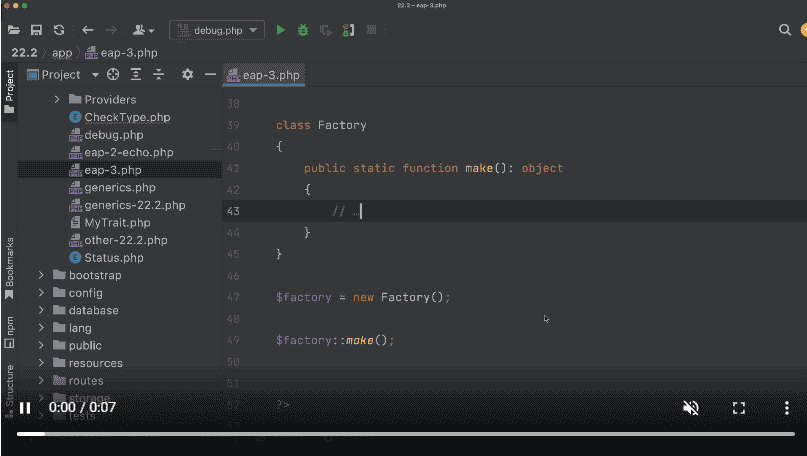
Task: Click the Select Opened File target icon
Action: [x=113, y=75]
